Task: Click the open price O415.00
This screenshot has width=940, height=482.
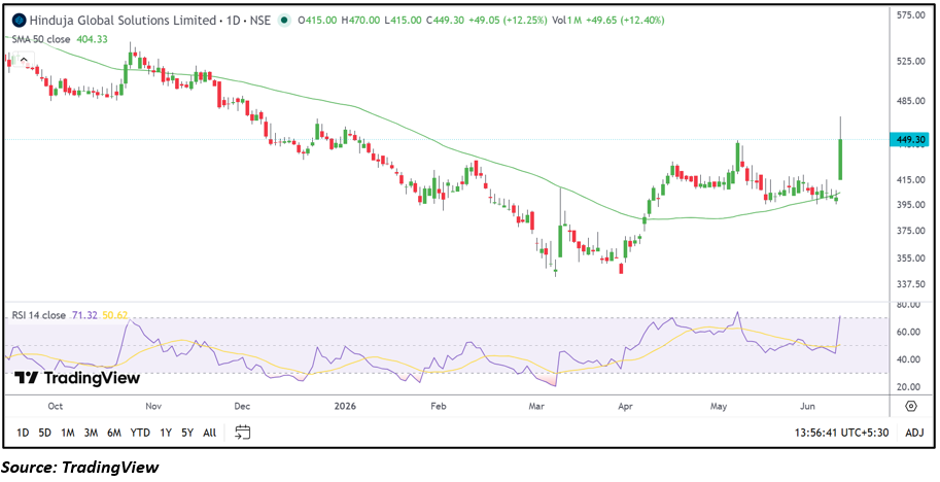Action: pos(317,20)
